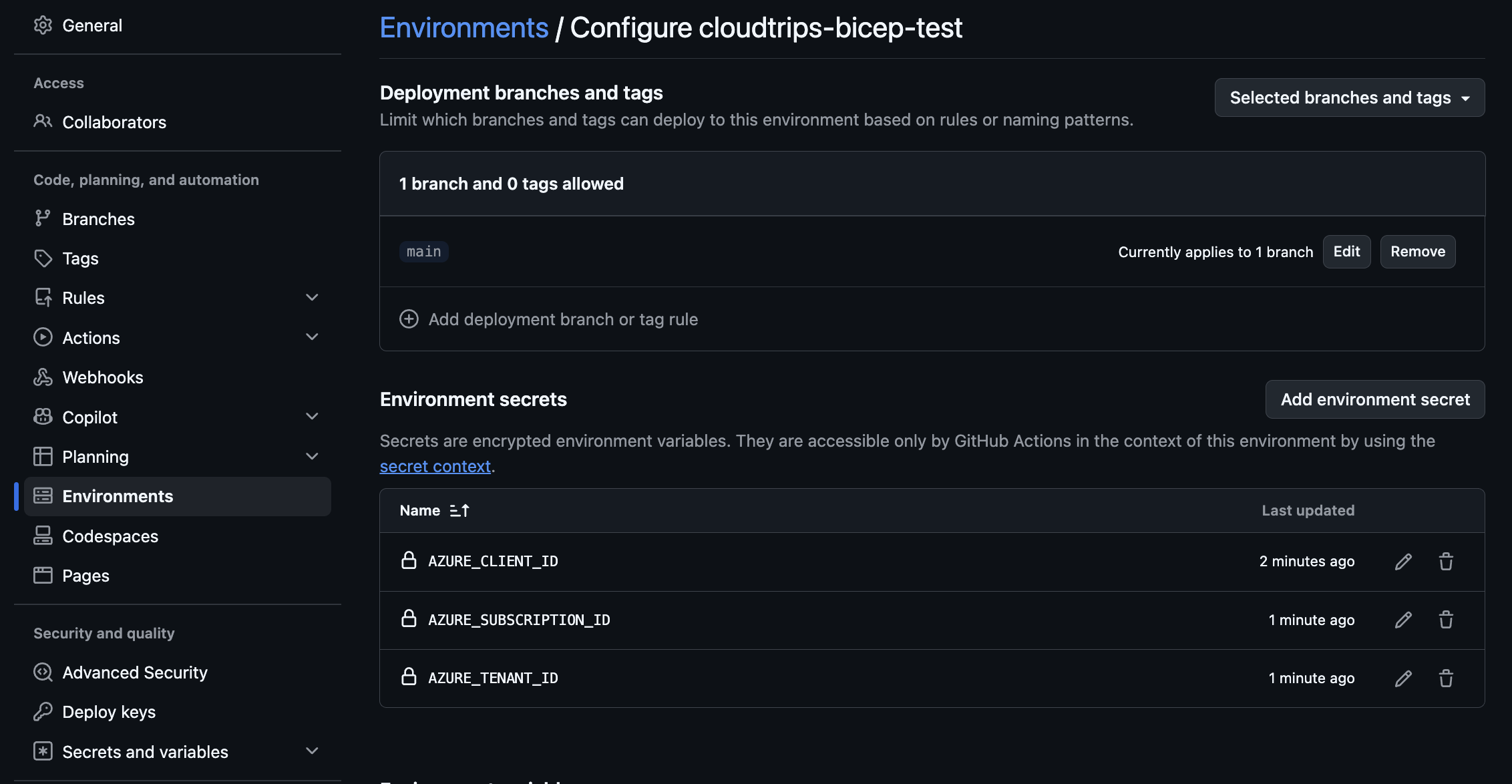Click the Collaborators people icon
The height and width of the screenshot is (784, 1512).
tap(43, 122)
